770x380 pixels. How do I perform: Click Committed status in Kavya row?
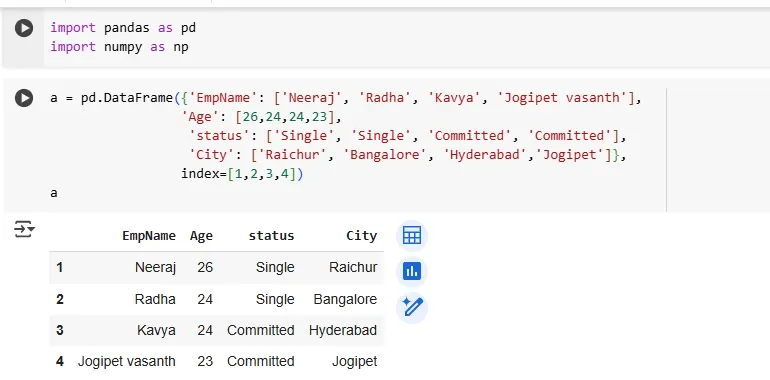click(261, 330)
